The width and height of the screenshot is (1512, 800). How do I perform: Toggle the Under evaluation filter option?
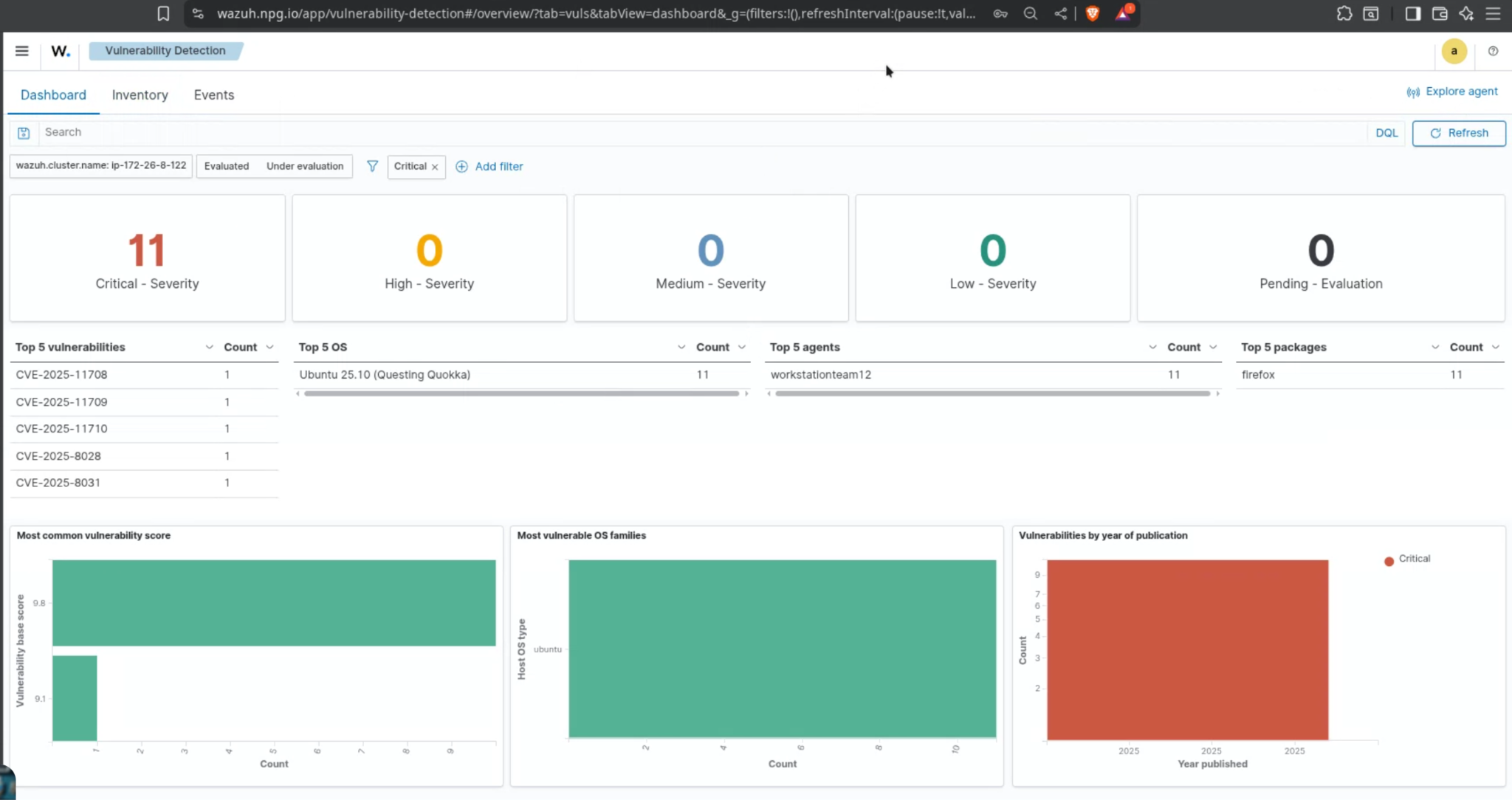click(305, 166)
